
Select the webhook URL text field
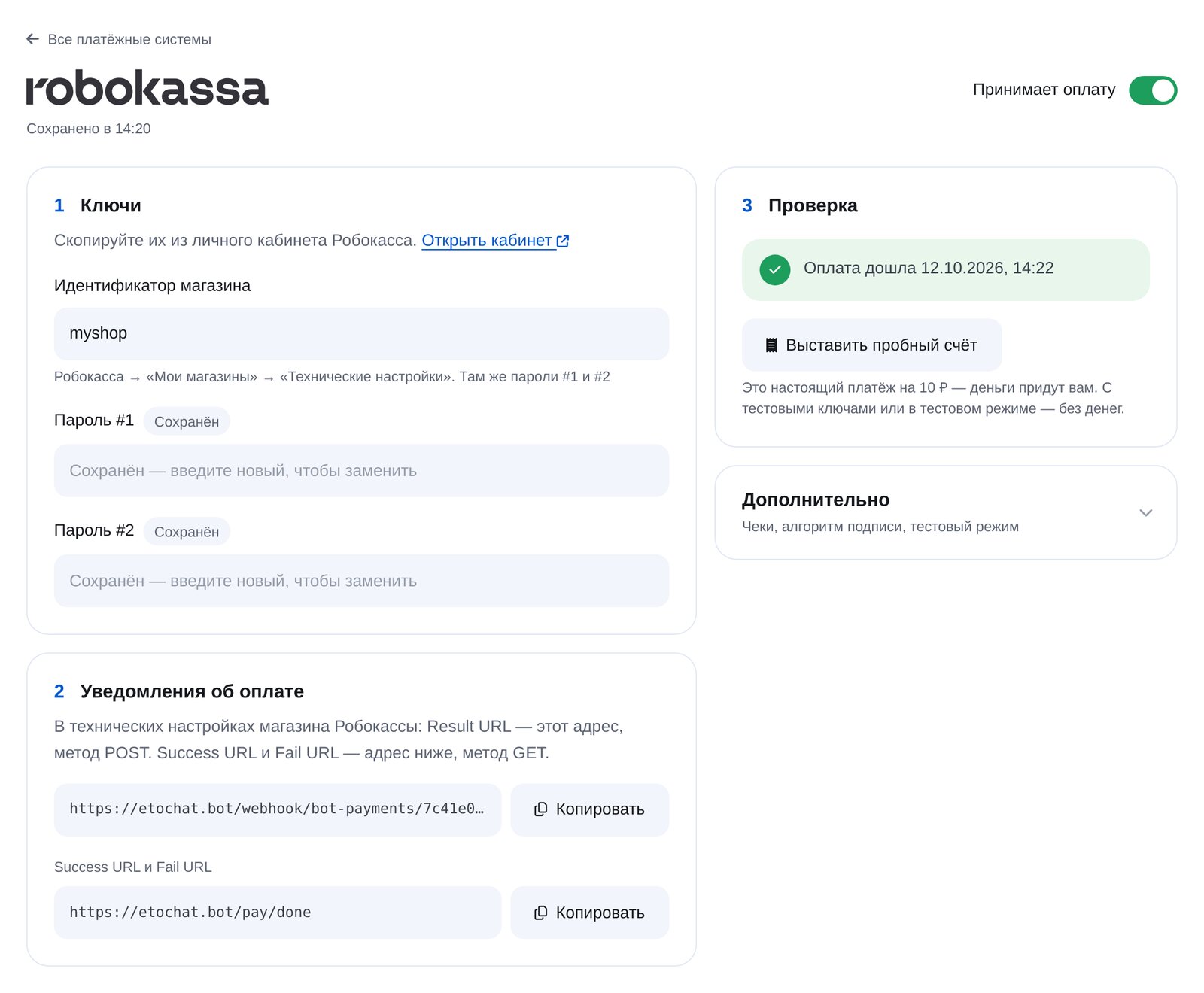(278, 809)
